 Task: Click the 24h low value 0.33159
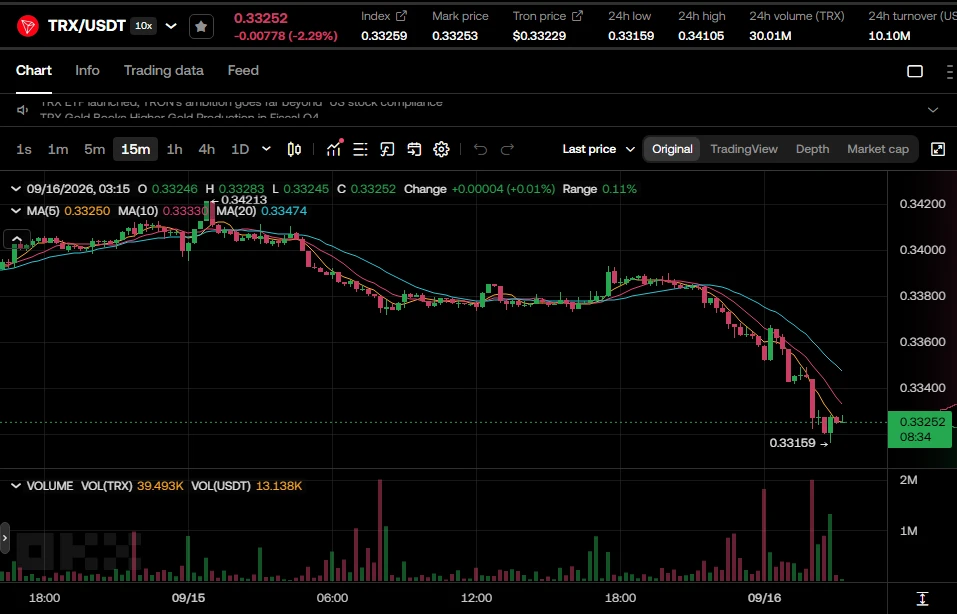pos(631,36)
